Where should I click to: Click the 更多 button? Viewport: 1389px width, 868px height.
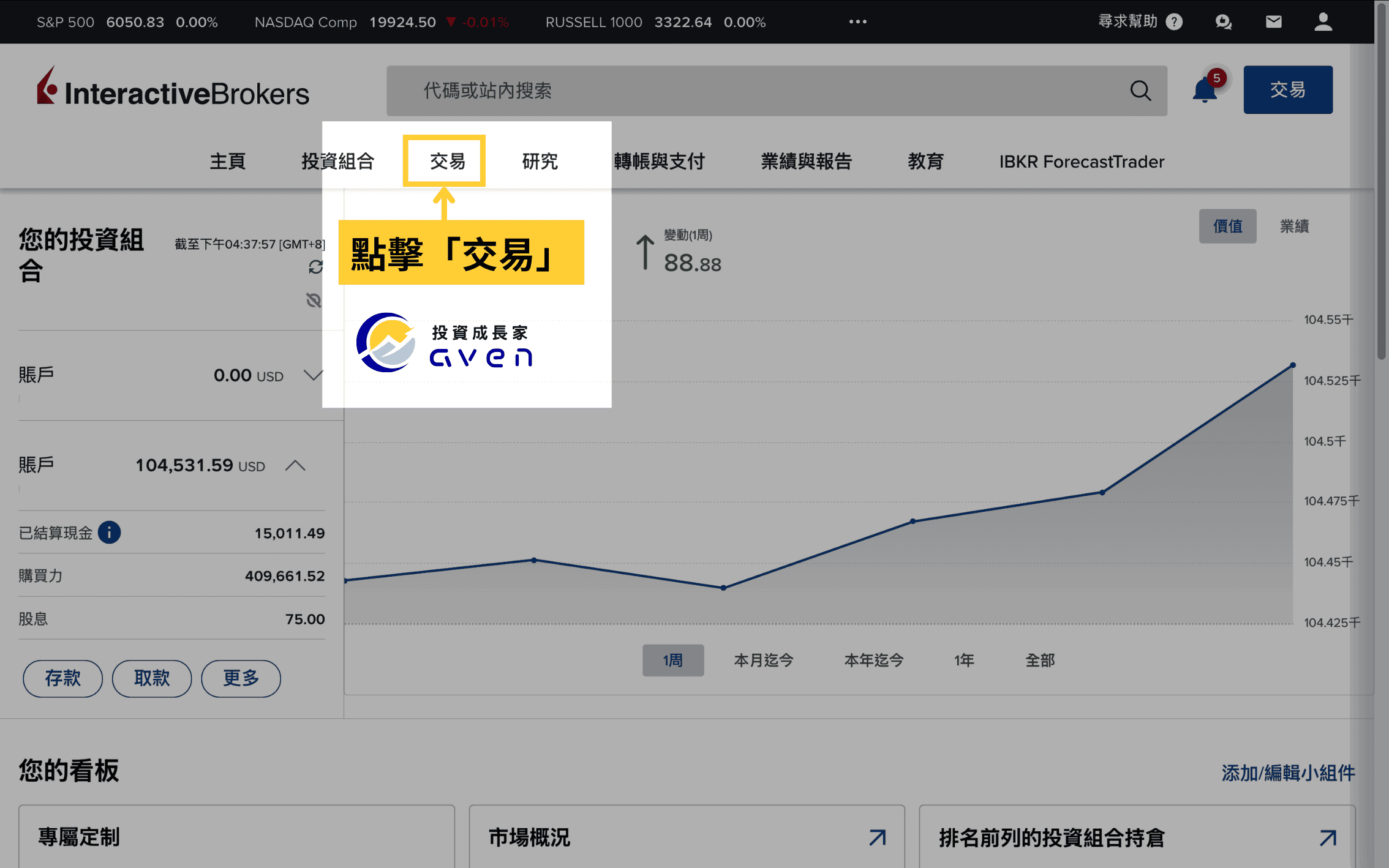click(x=241, y=678)
